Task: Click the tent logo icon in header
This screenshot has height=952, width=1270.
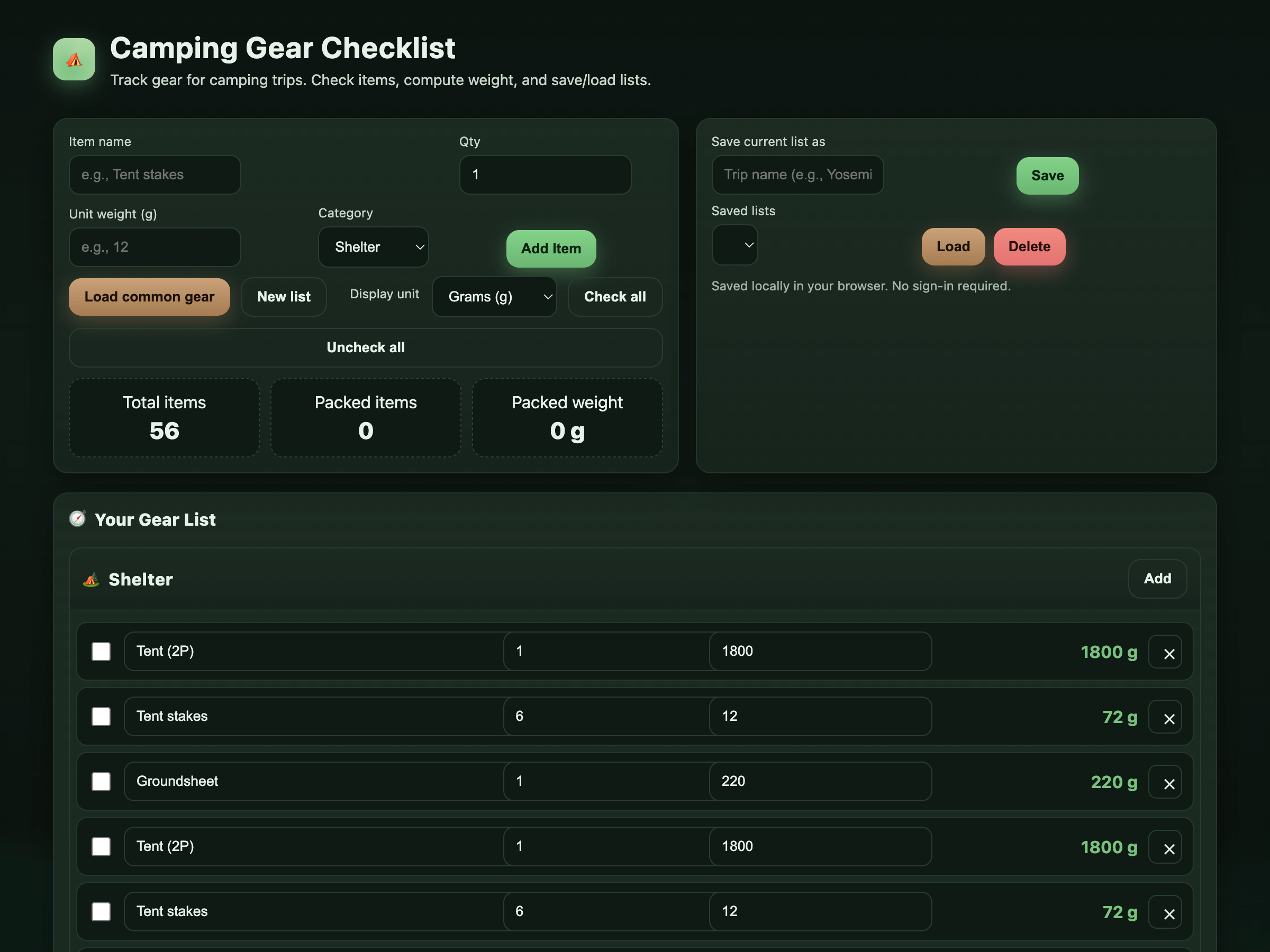Action: pos(74,59)
